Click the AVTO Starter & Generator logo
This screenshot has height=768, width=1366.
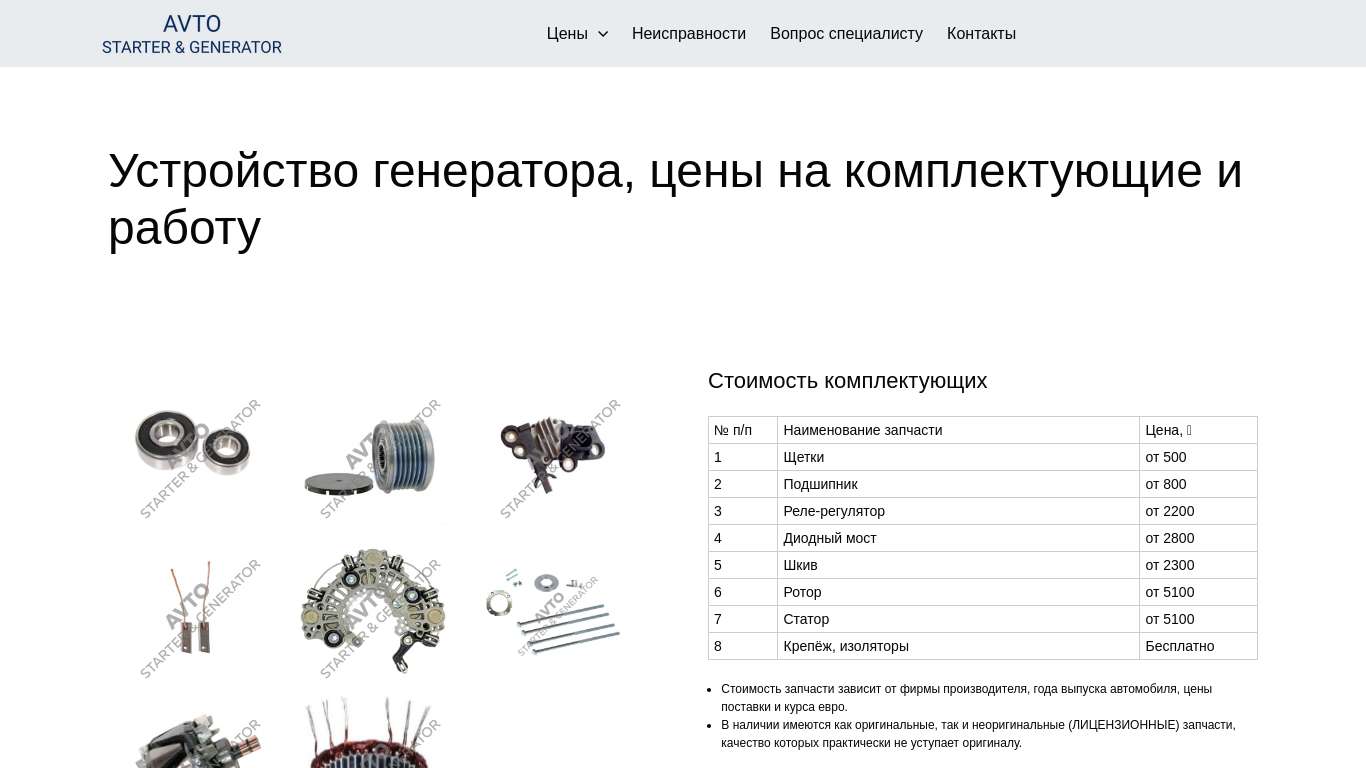pyautogui.click(x=192, y=34)
